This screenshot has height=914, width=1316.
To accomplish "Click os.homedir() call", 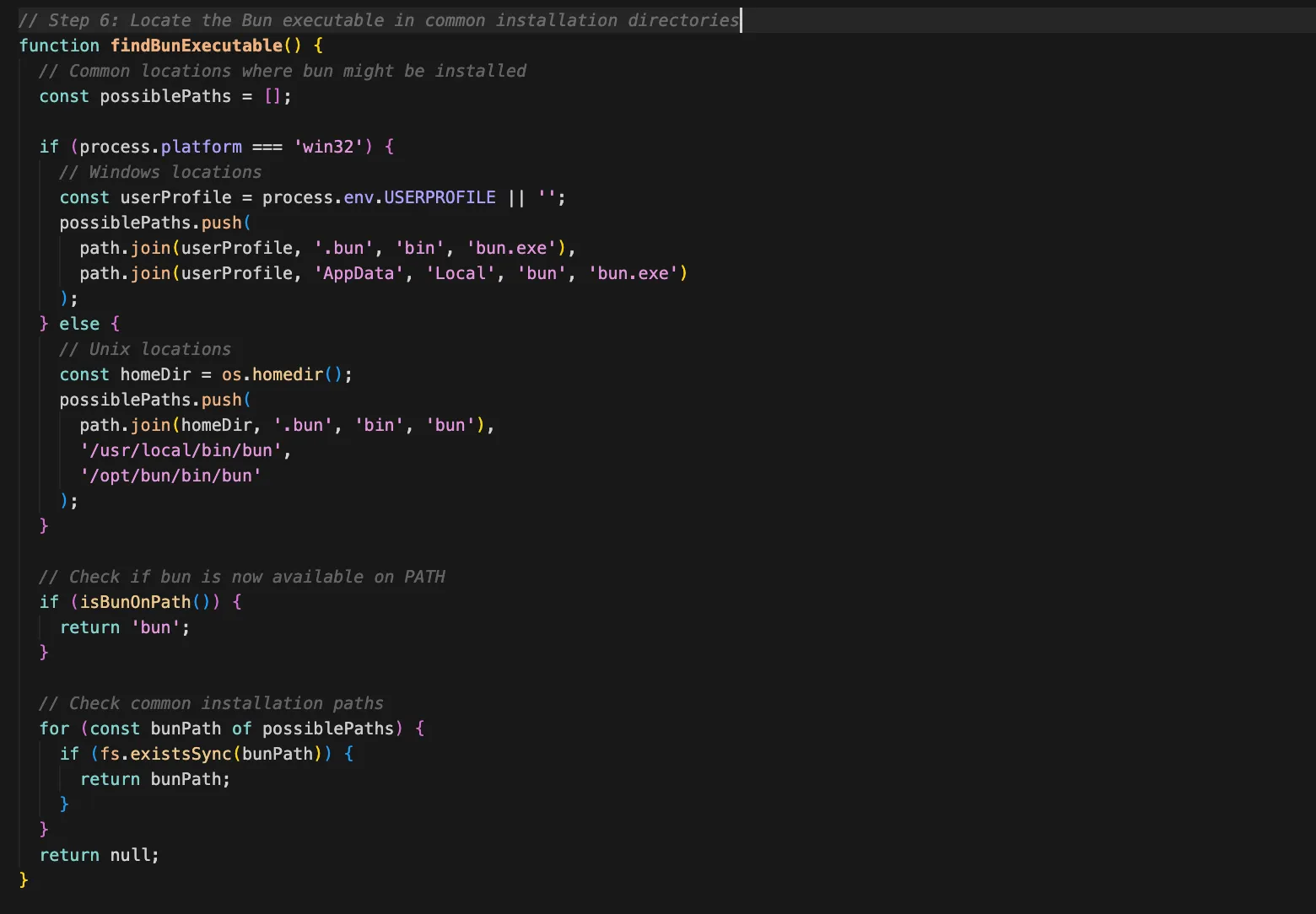I will tap(283, 374).
